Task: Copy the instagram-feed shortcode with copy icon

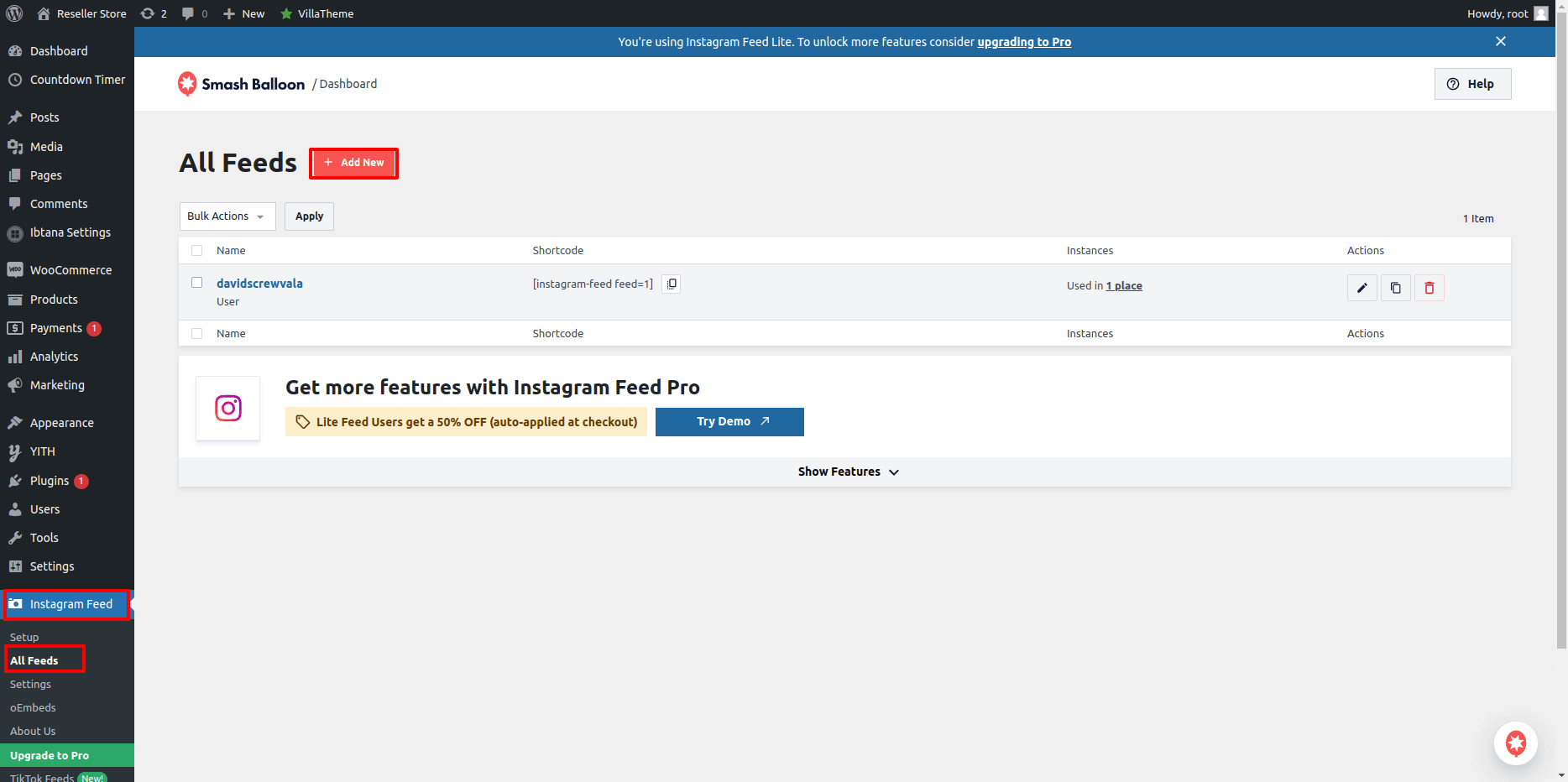Action: pos(671,284)
